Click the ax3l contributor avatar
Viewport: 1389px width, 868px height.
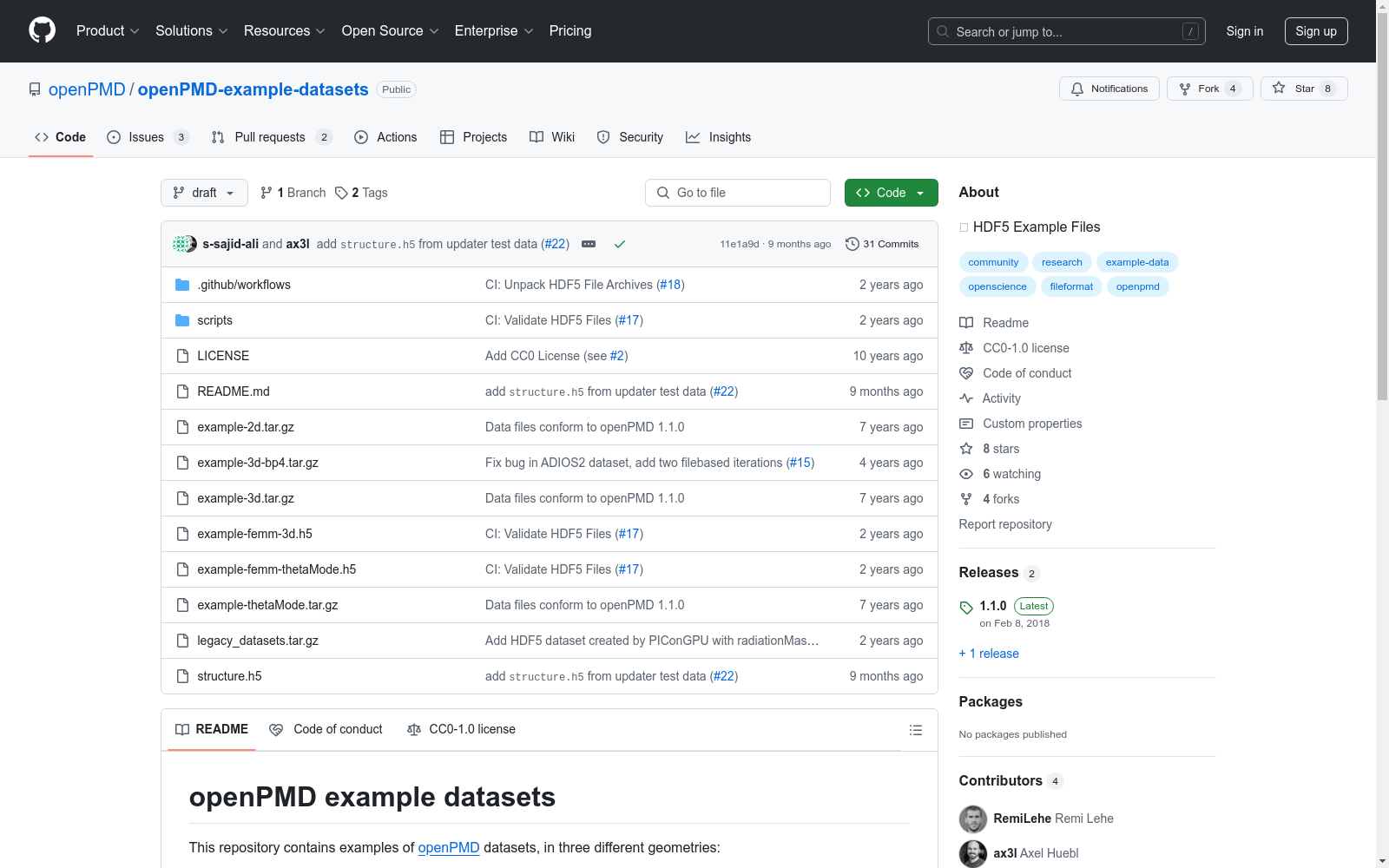(x=973, y=853)
